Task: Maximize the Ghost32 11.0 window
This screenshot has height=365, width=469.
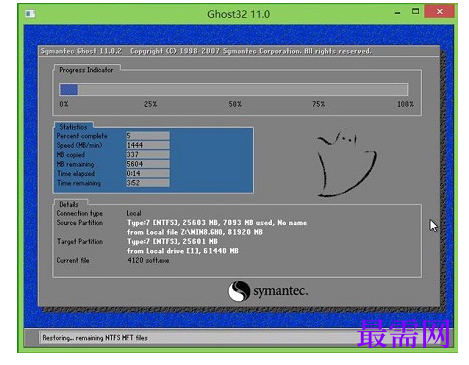Action: click(x=415, y=11)
